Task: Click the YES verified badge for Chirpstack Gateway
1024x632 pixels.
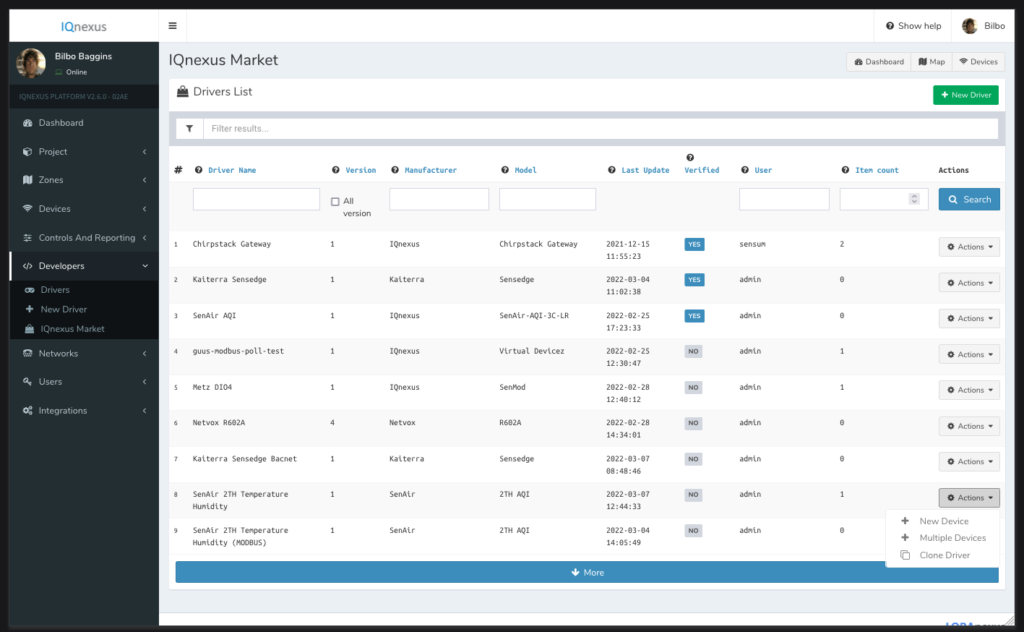Action: pos(693,243)
